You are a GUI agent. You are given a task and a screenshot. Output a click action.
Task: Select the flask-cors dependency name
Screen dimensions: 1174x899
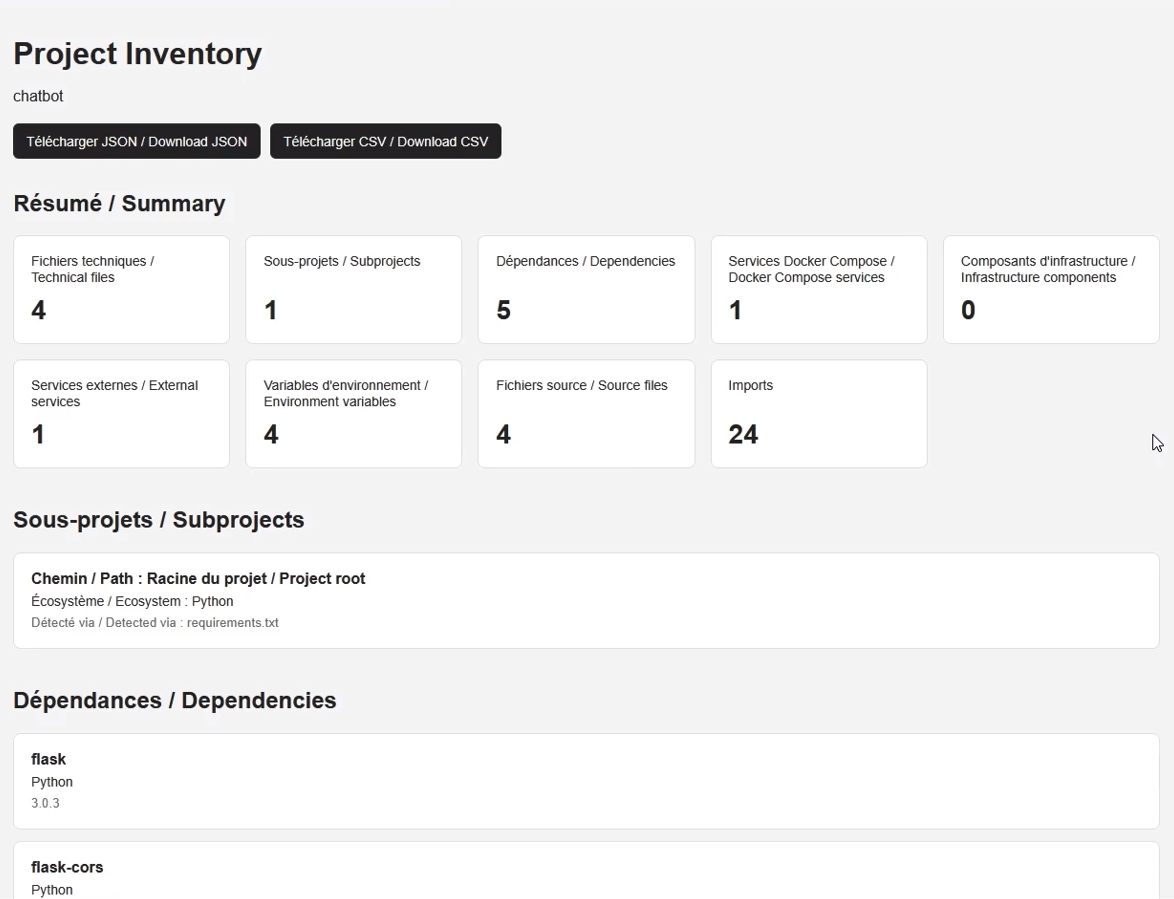pos(67,867)
